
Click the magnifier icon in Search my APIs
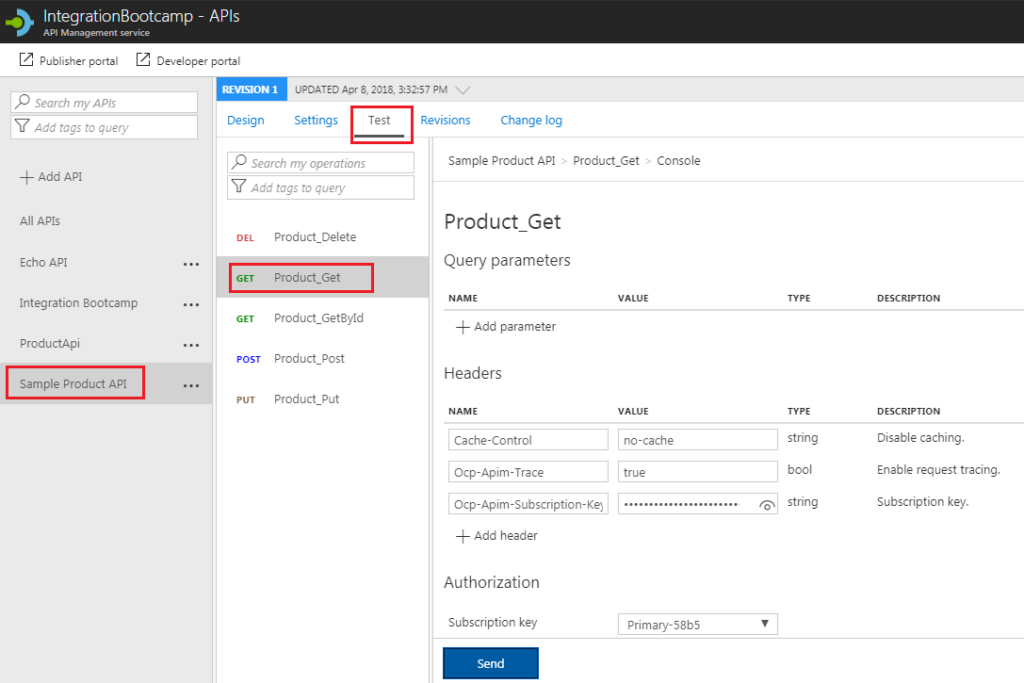23,102
